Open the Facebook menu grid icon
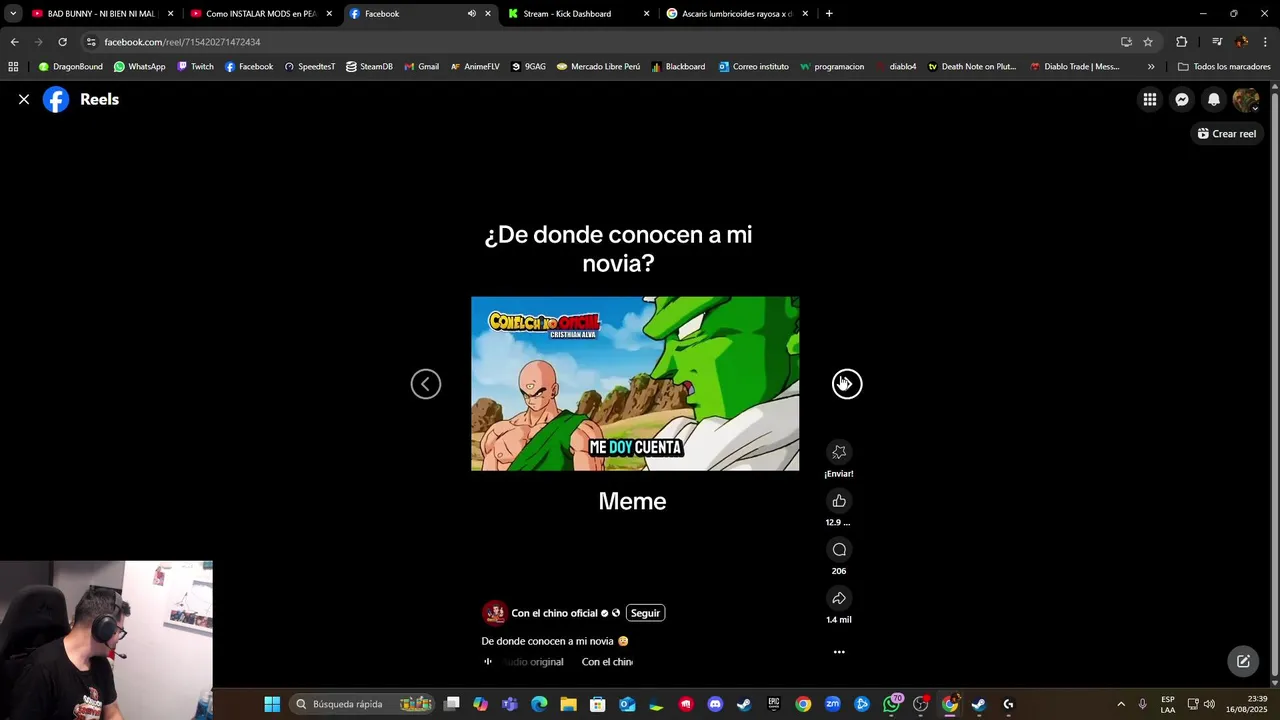Image resolution: width=1280 pixels, height=720 pixels. point(1150,99)
